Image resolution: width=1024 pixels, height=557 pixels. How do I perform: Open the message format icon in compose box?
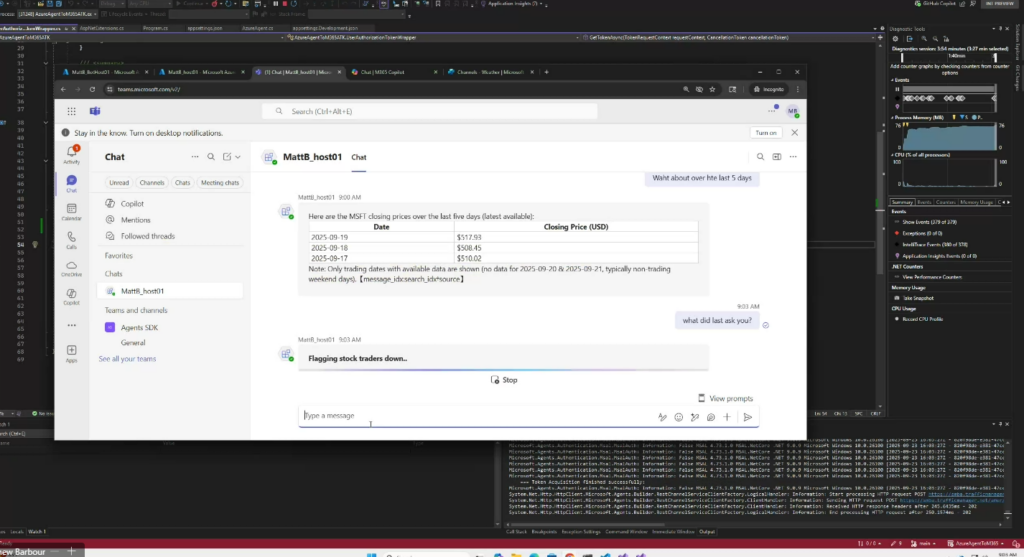[x=662, y=417]
